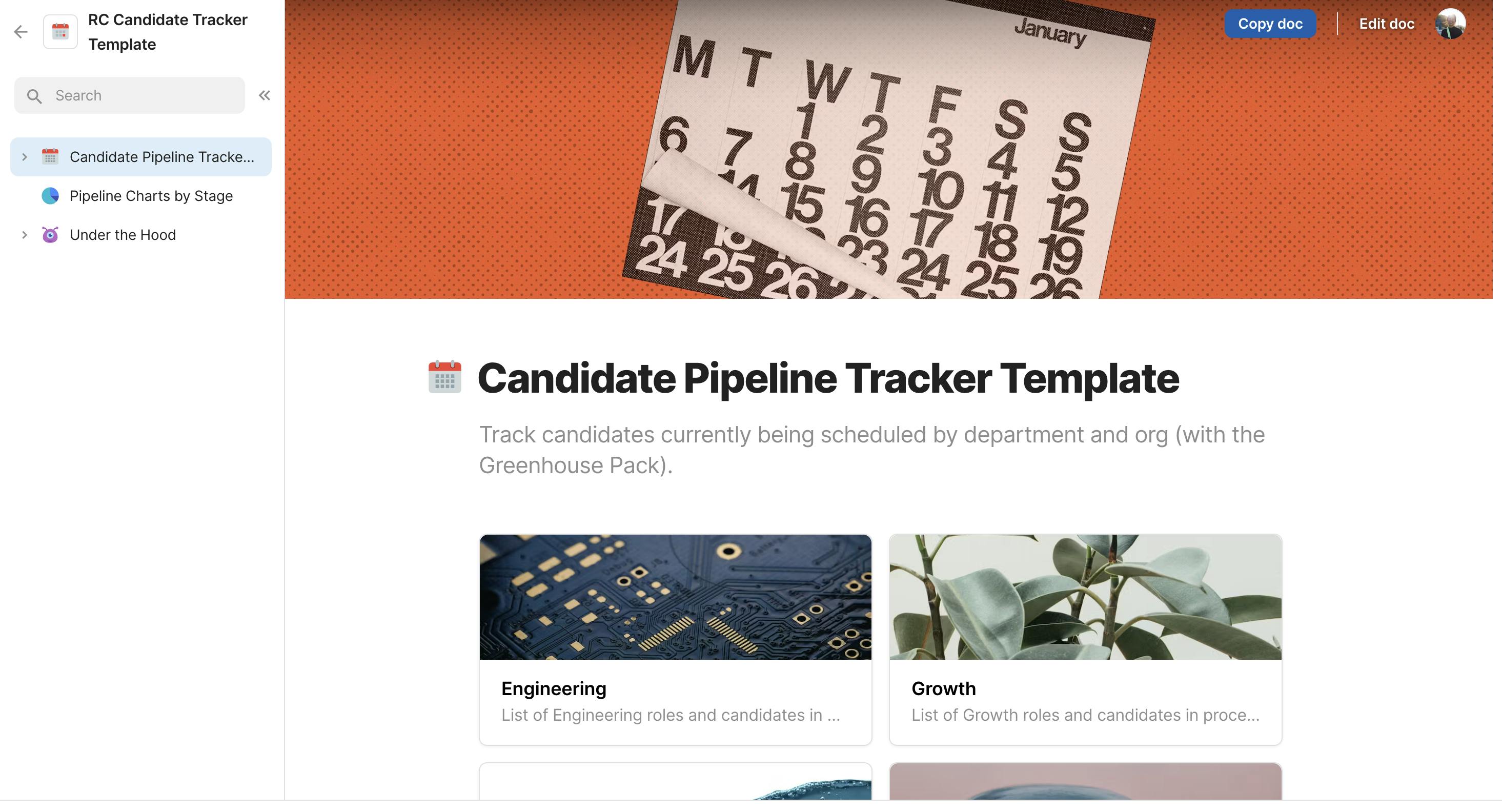Click the search magnifying glass icon
Image resolution: width=1502 pixels, height=812 pixels.
(34, 96)
